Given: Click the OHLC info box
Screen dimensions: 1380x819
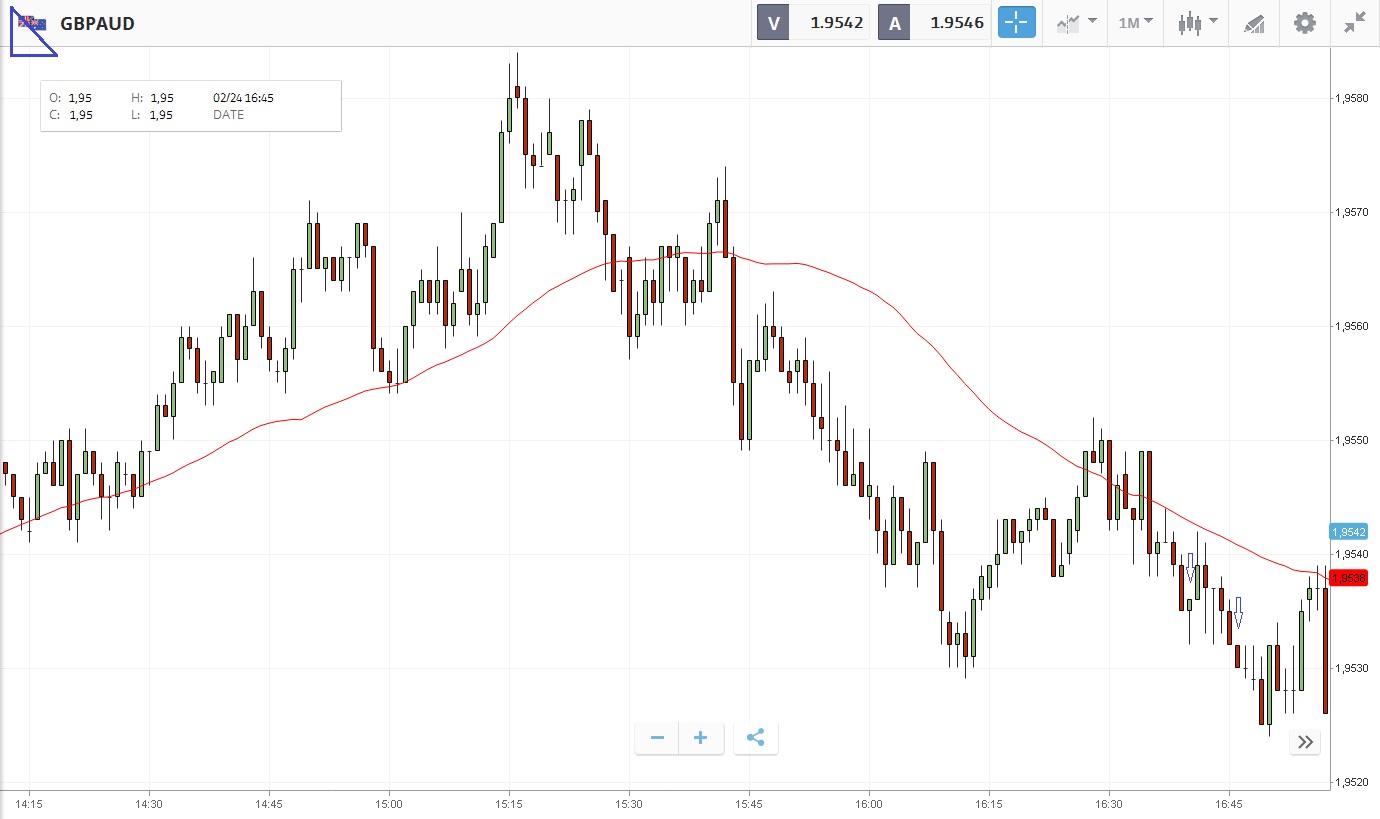Looking at the screenshot, I should coord(190,106).
